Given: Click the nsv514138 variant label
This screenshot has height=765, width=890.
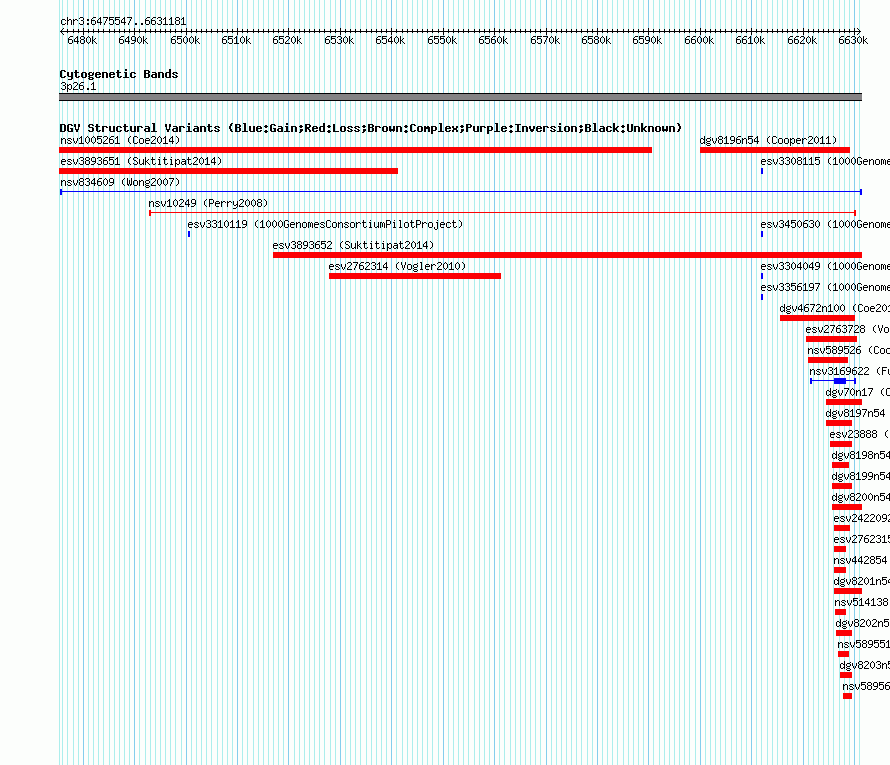Looking at the screenshot, I should tap(861, 602).
